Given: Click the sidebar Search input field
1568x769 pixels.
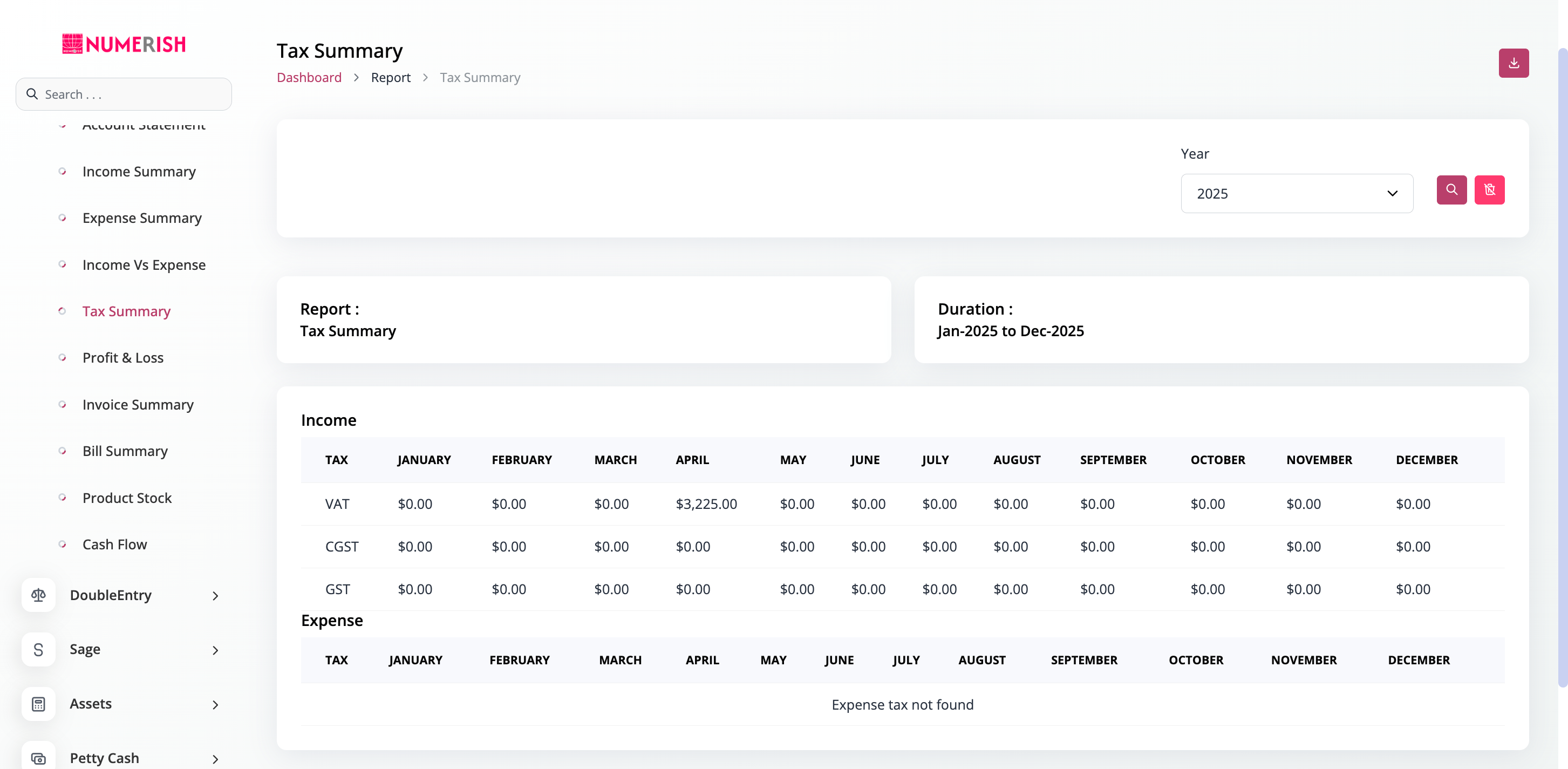Looking at the screenshot, I should point(124,94).
